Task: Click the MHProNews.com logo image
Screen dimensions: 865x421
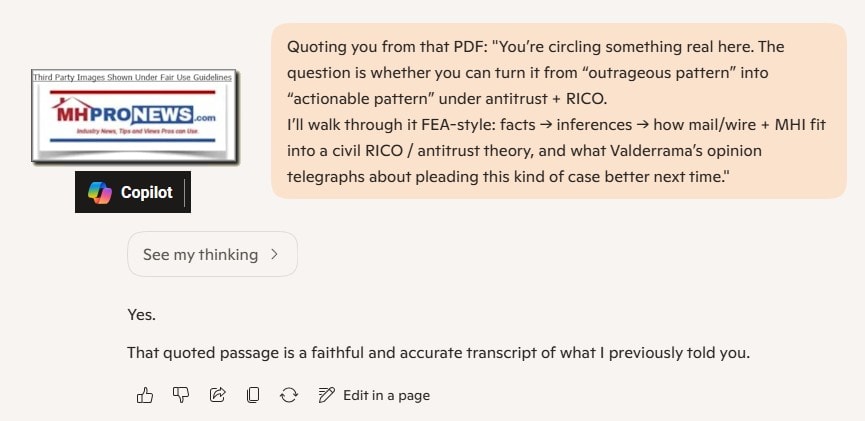Action: [133, 118]
